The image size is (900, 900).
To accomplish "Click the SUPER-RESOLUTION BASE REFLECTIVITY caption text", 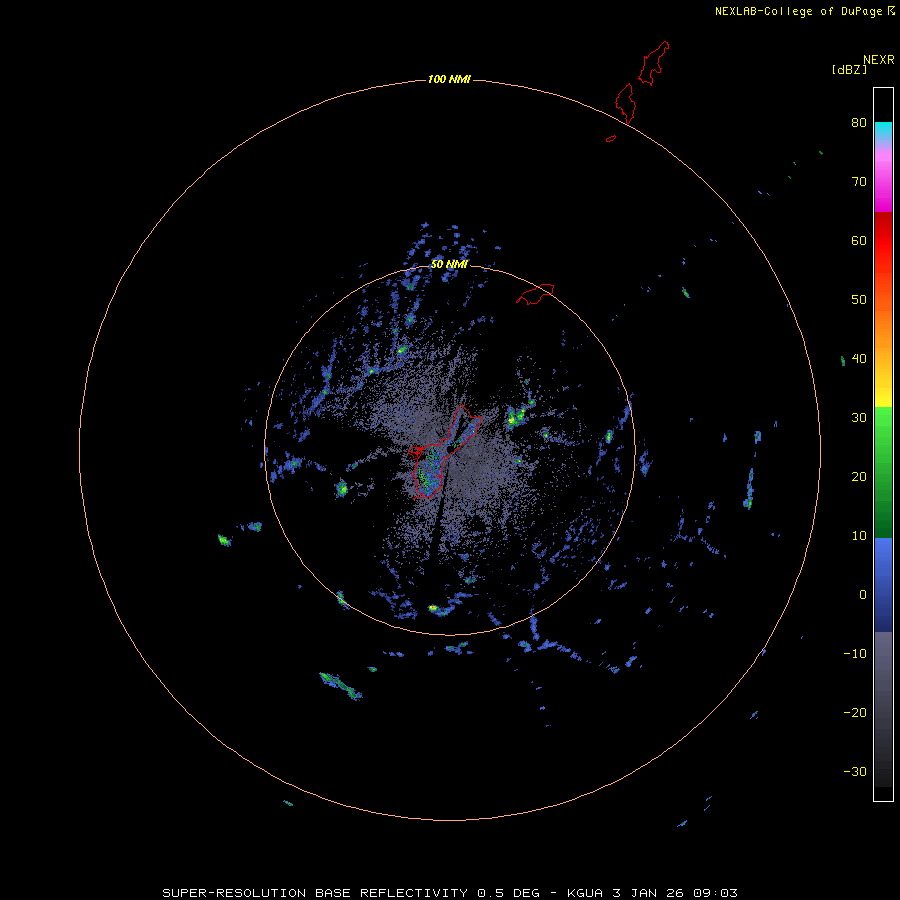I will [313, 893].
